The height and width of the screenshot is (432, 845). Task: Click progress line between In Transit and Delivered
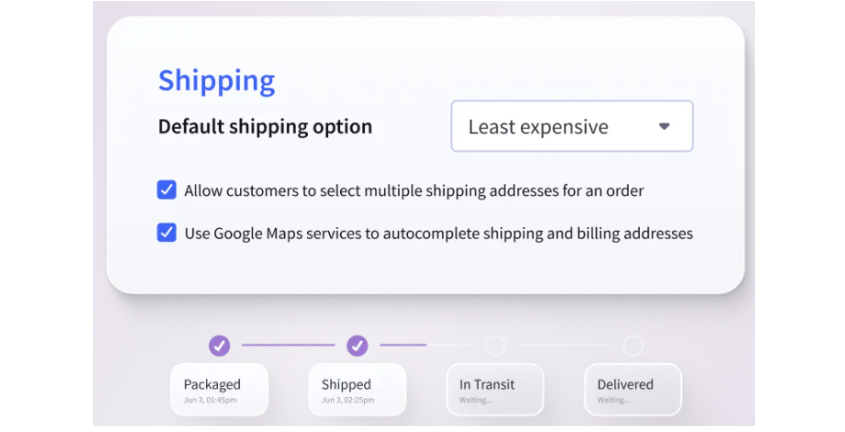pyautogui.click(x=564, y=345)
